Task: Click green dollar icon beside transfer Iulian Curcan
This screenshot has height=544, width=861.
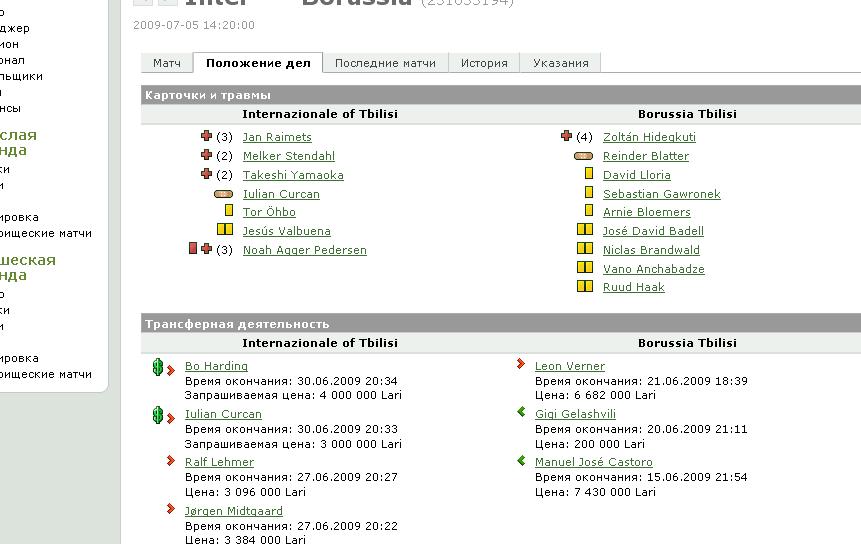Action: point(158,415)
